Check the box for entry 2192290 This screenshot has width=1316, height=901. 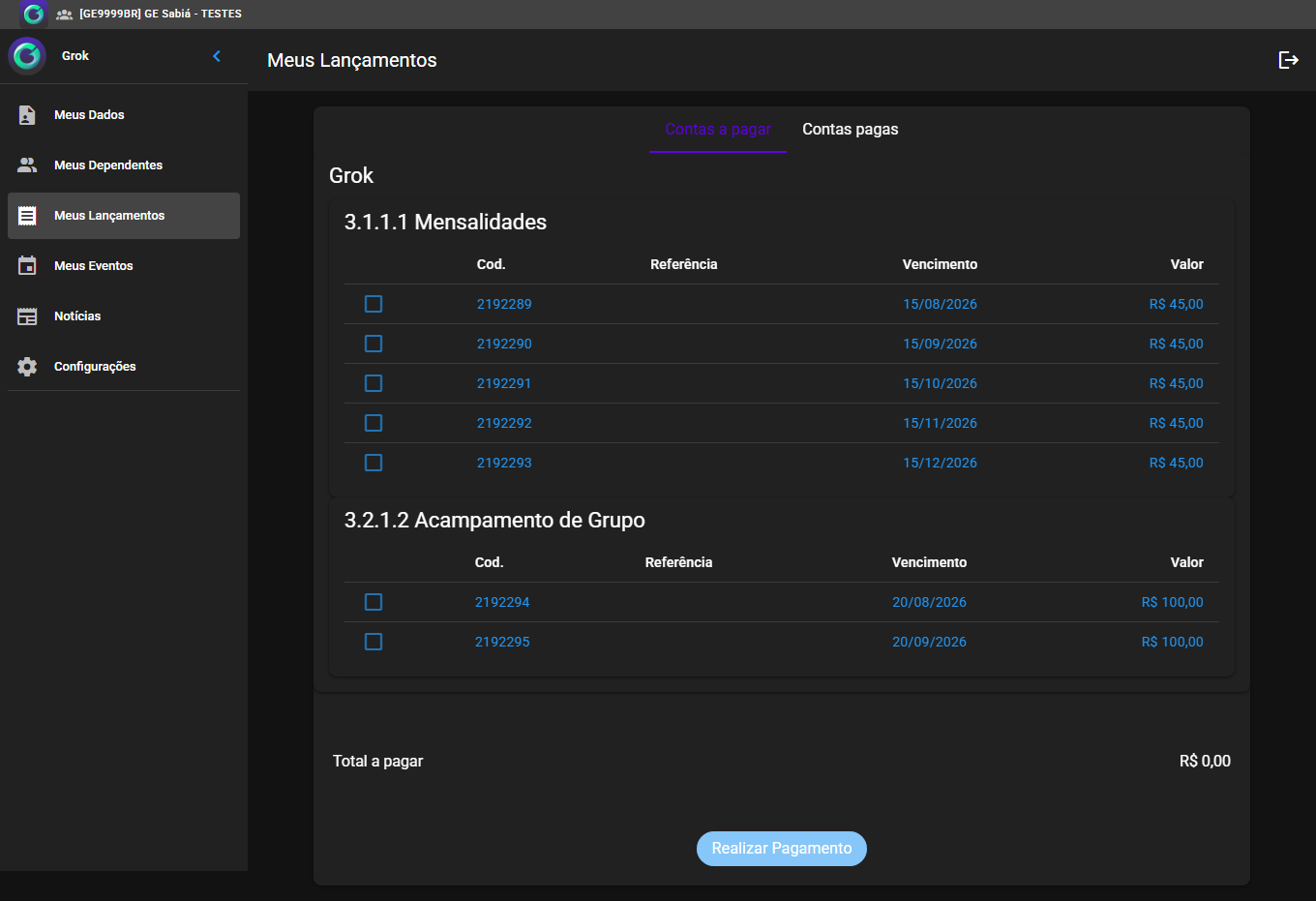click(x=374, y=344)
